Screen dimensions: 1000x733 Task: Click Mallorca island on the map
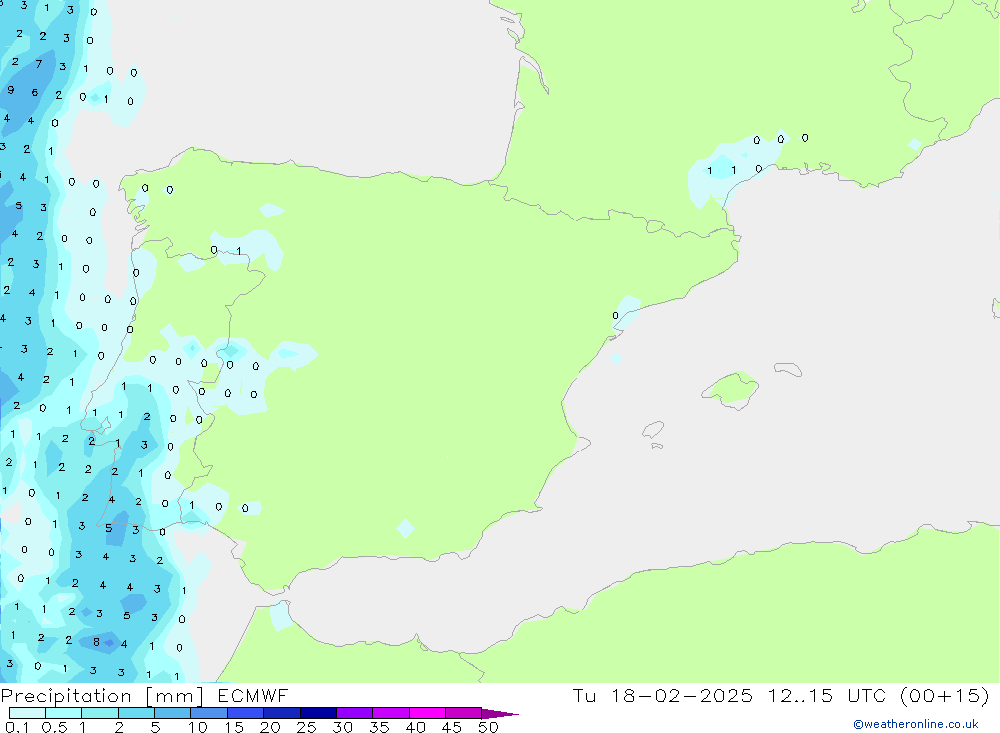pyautogui.click(x=730, y=388)
